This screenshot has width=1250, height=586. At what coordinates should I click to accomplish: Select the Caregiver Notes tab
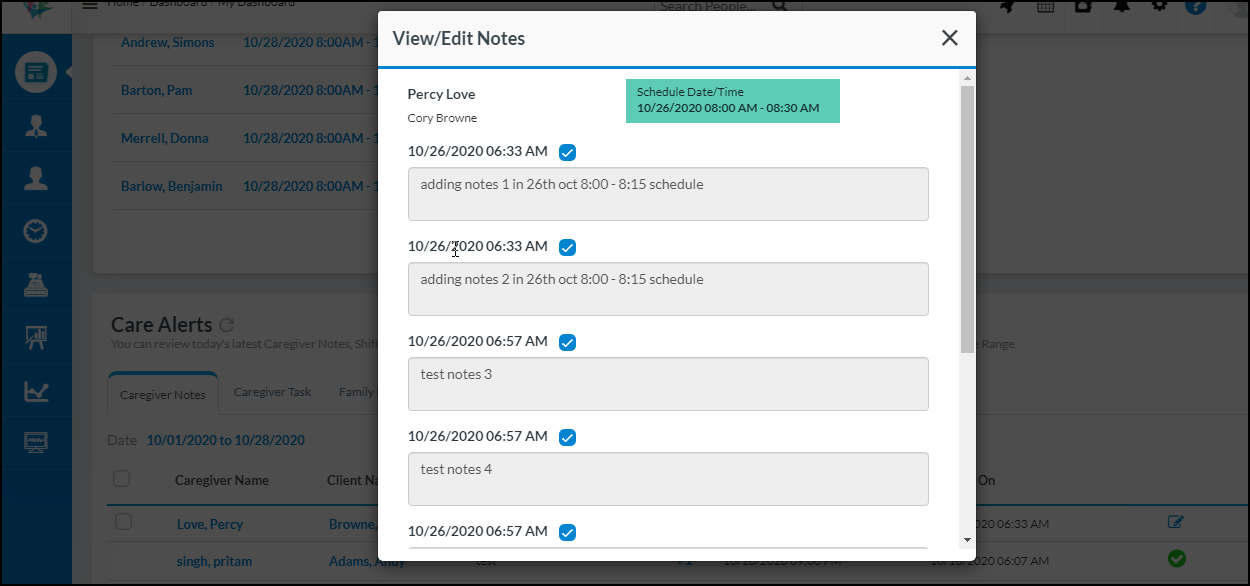pyautogui.click(x=162, y=394)
